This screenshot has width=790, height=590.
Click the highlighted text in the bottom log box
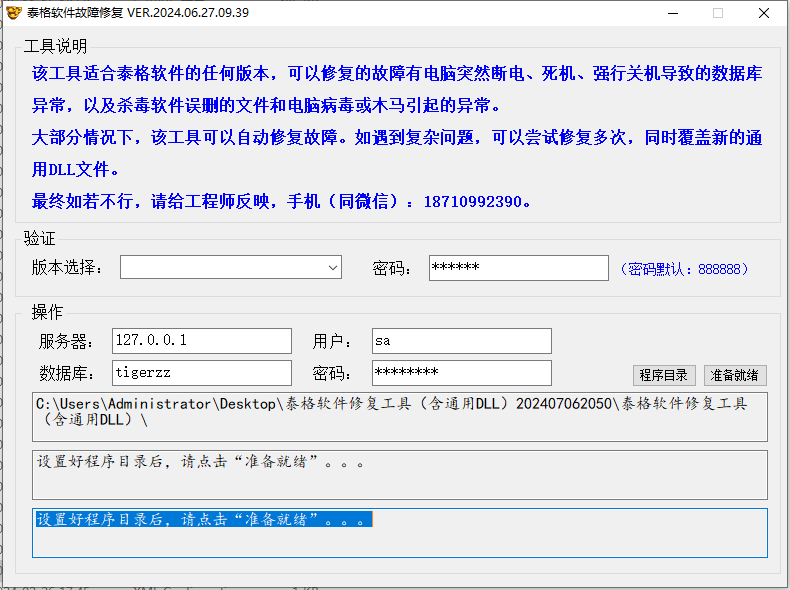[x=204, y=520]
